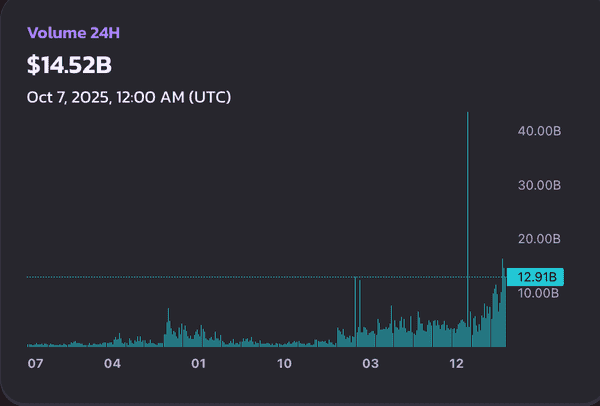This screenshot has height=406, width=600.
Task: Select the 03 x-axis tick label
Action: (371, 362)
